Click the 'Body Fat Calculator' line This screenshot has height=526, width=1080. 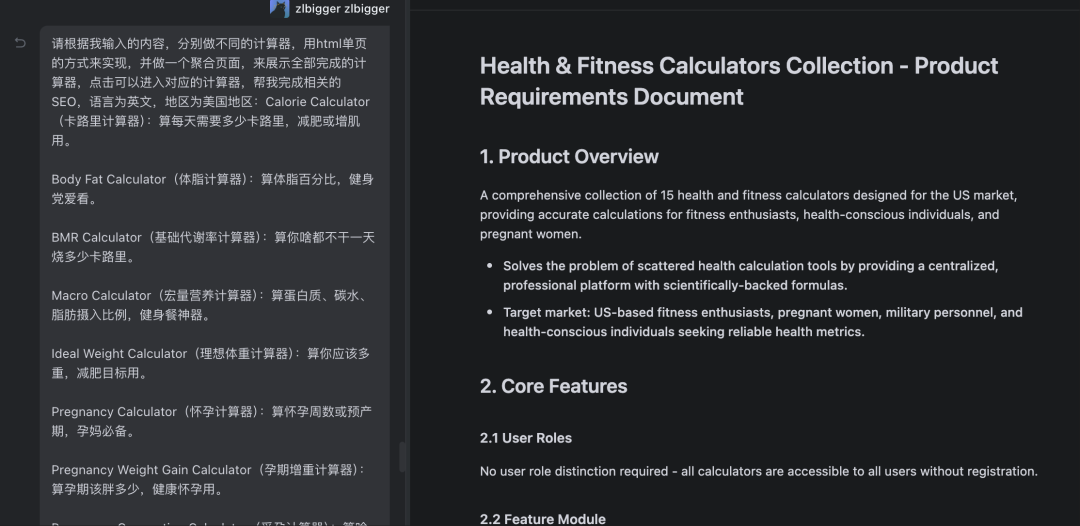tap(109, 179)
